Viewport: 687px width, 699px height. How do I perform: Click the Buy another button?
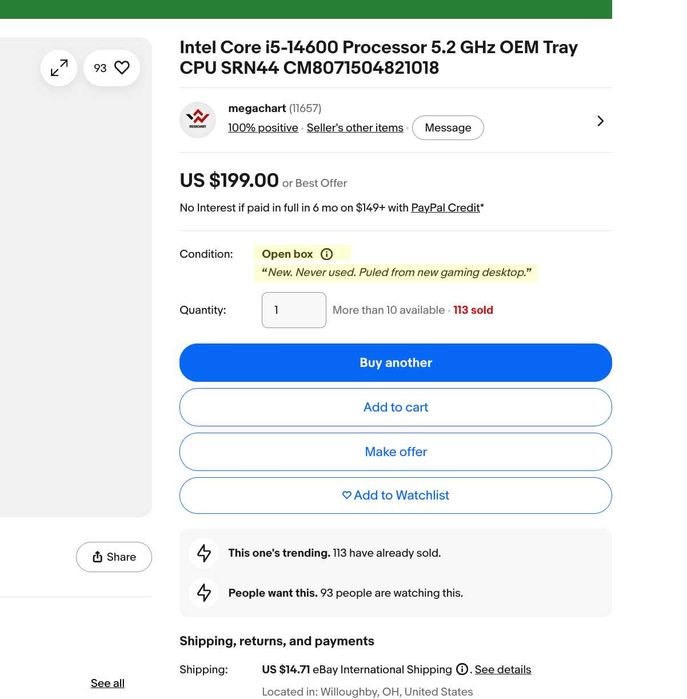395,362
